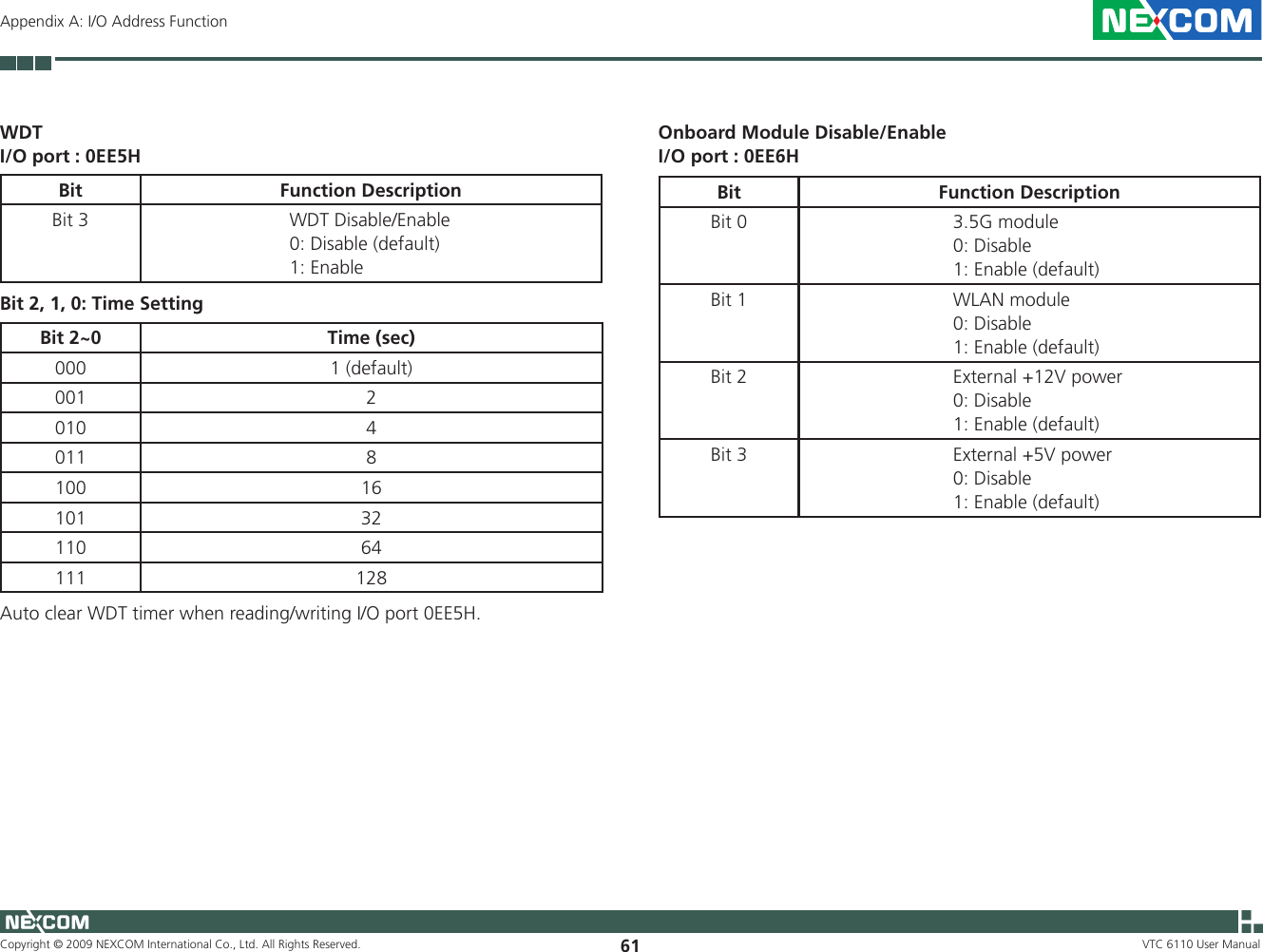
Task: Click the '128' time value cell
Action: pyautogui.click(x=372, y=578)
